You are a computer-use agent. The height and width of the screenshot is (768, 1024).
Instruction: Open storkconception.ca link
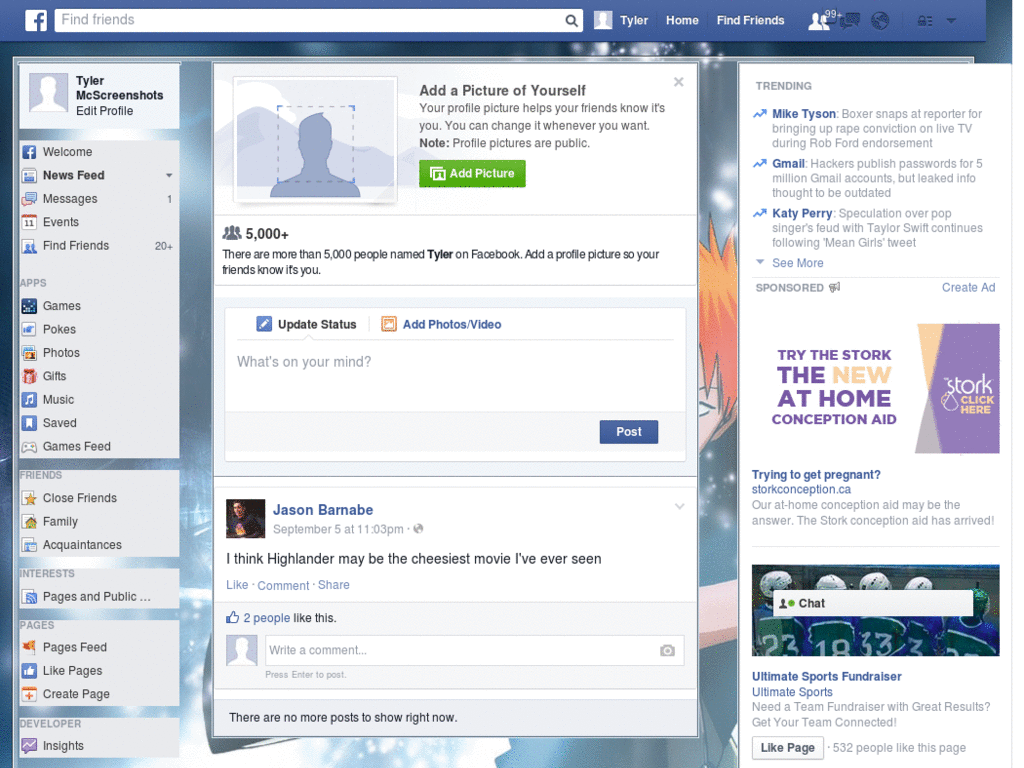click(x=801, y=490)
